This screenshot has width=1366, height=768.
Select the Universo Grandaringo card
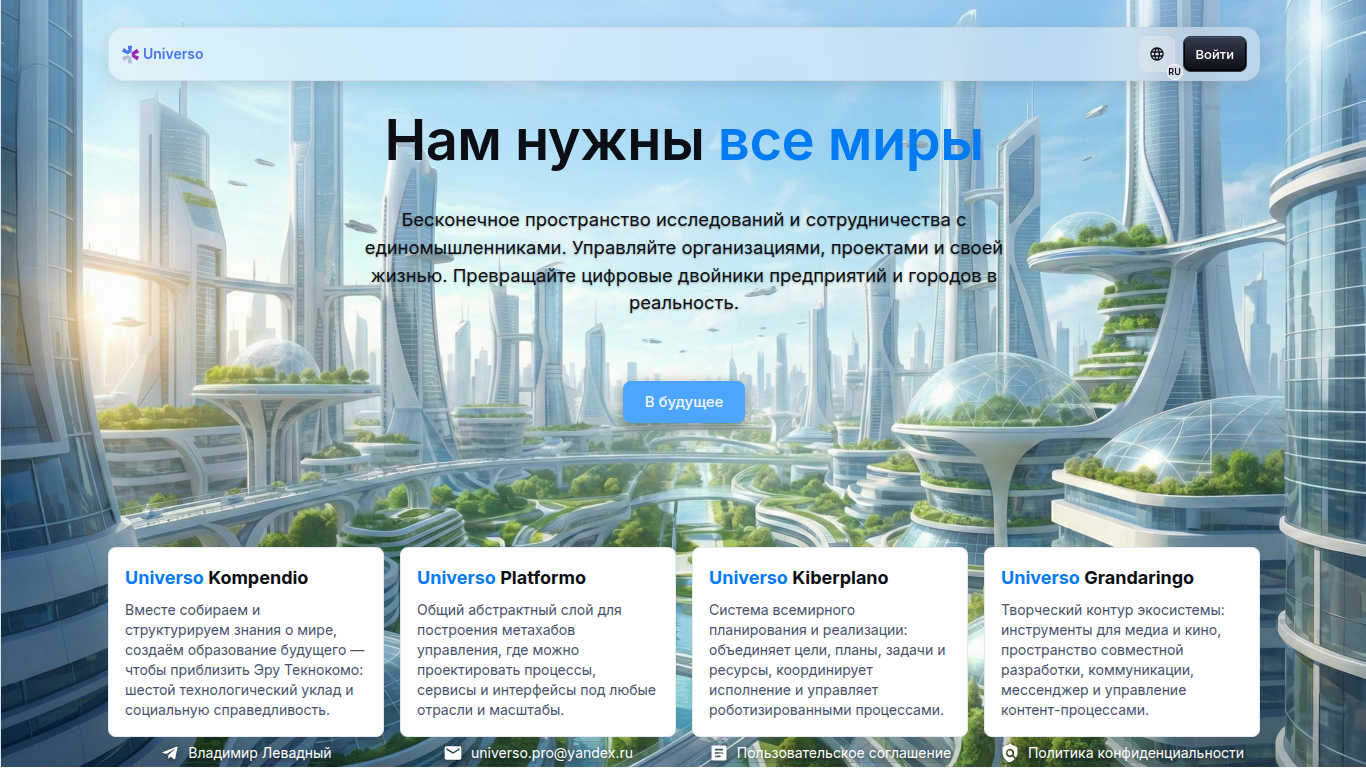1122,640
